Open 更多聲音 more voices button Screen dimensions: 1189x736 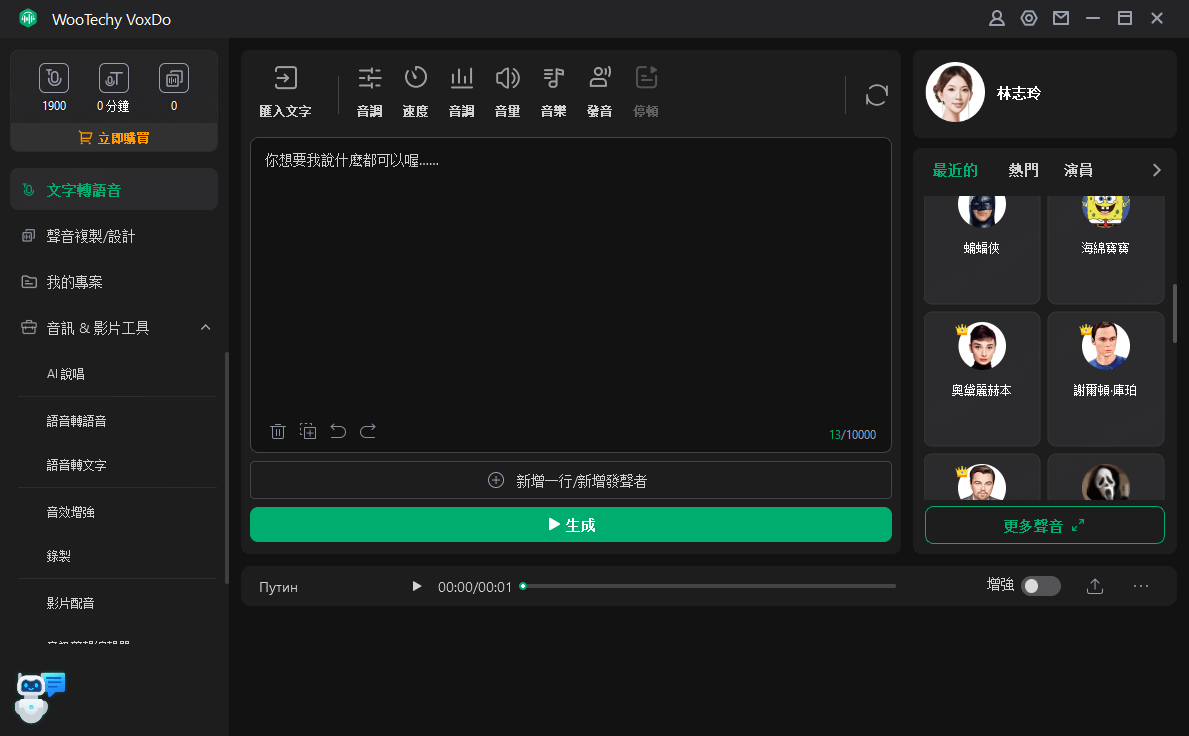[1045, 525]
